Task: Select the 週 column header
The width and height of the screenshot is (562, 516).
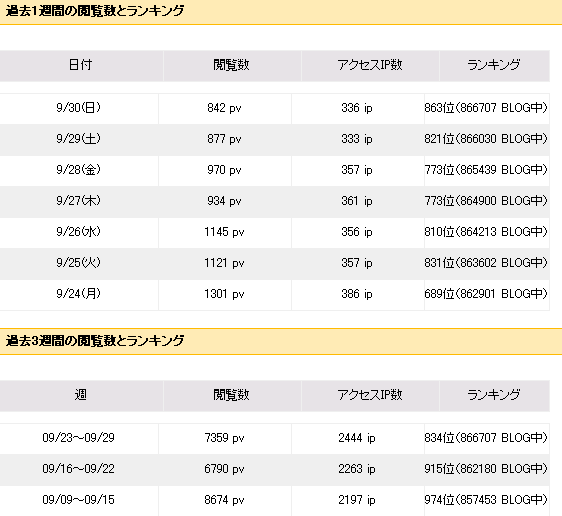Action: point(80,395)
